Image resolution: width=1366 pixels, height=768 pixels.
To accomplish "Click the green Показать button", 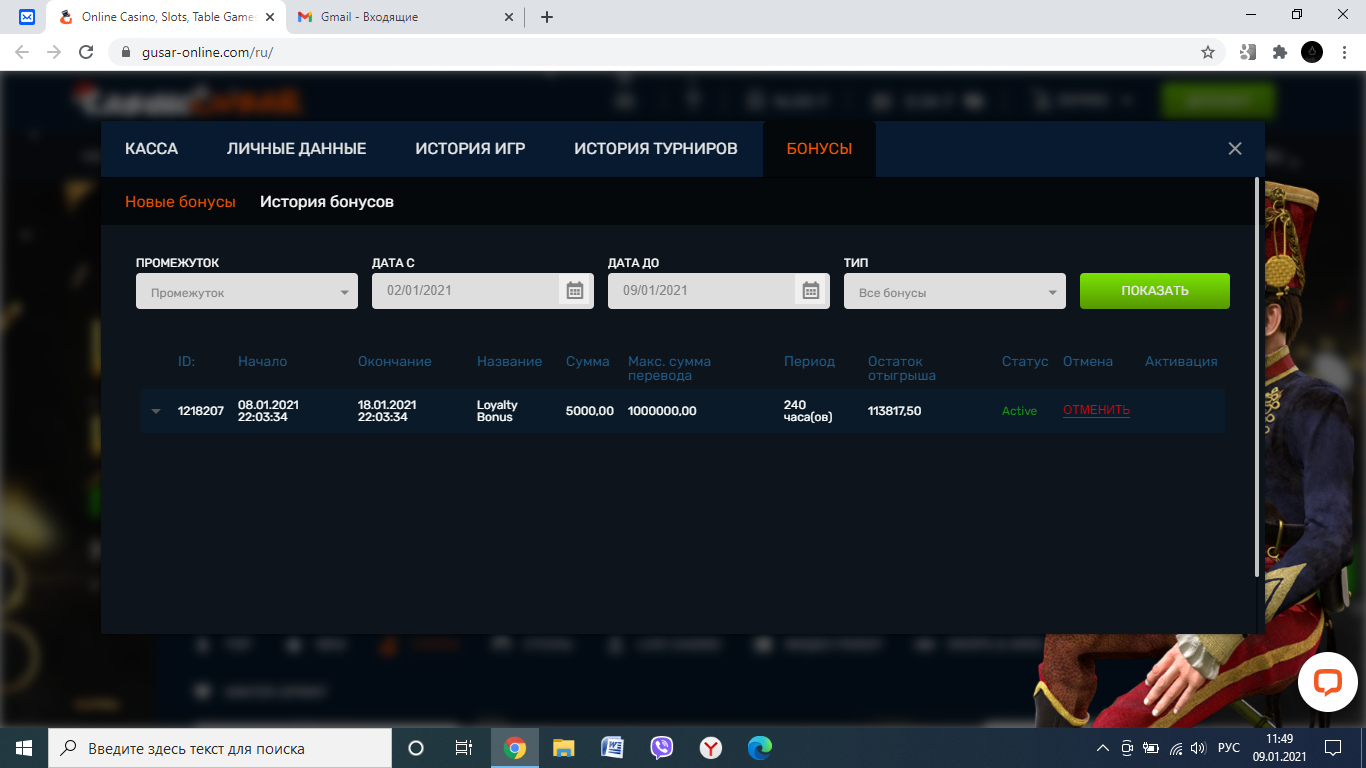I will point(1155,291).
